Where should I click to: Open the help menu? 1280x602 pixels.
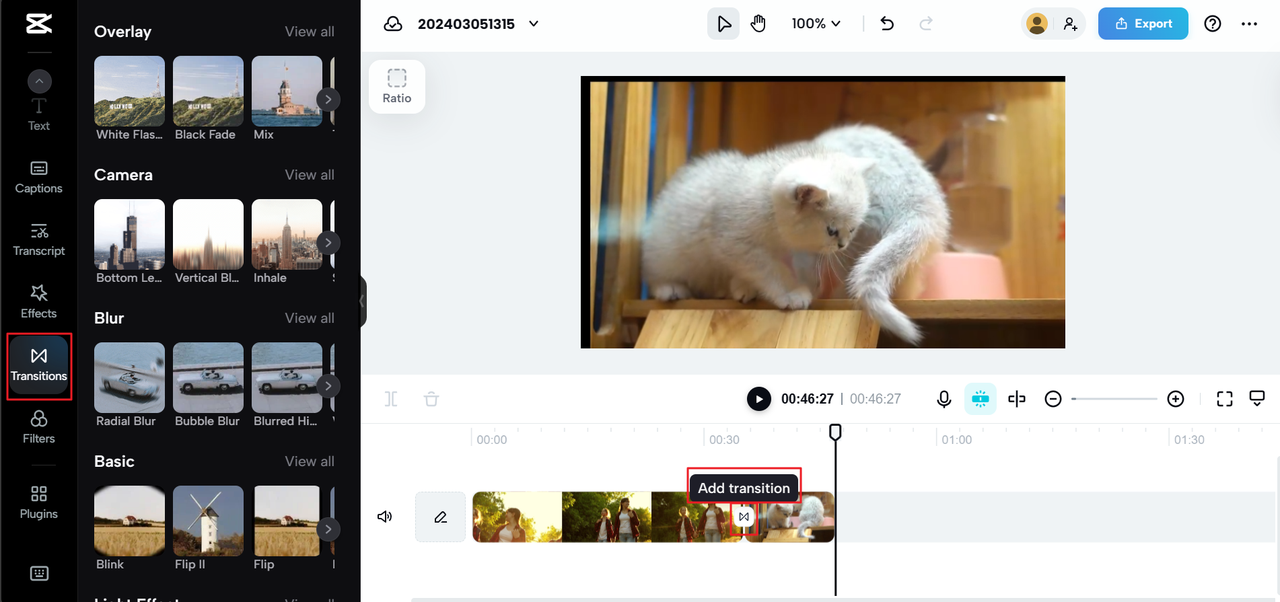(1212, 23)
